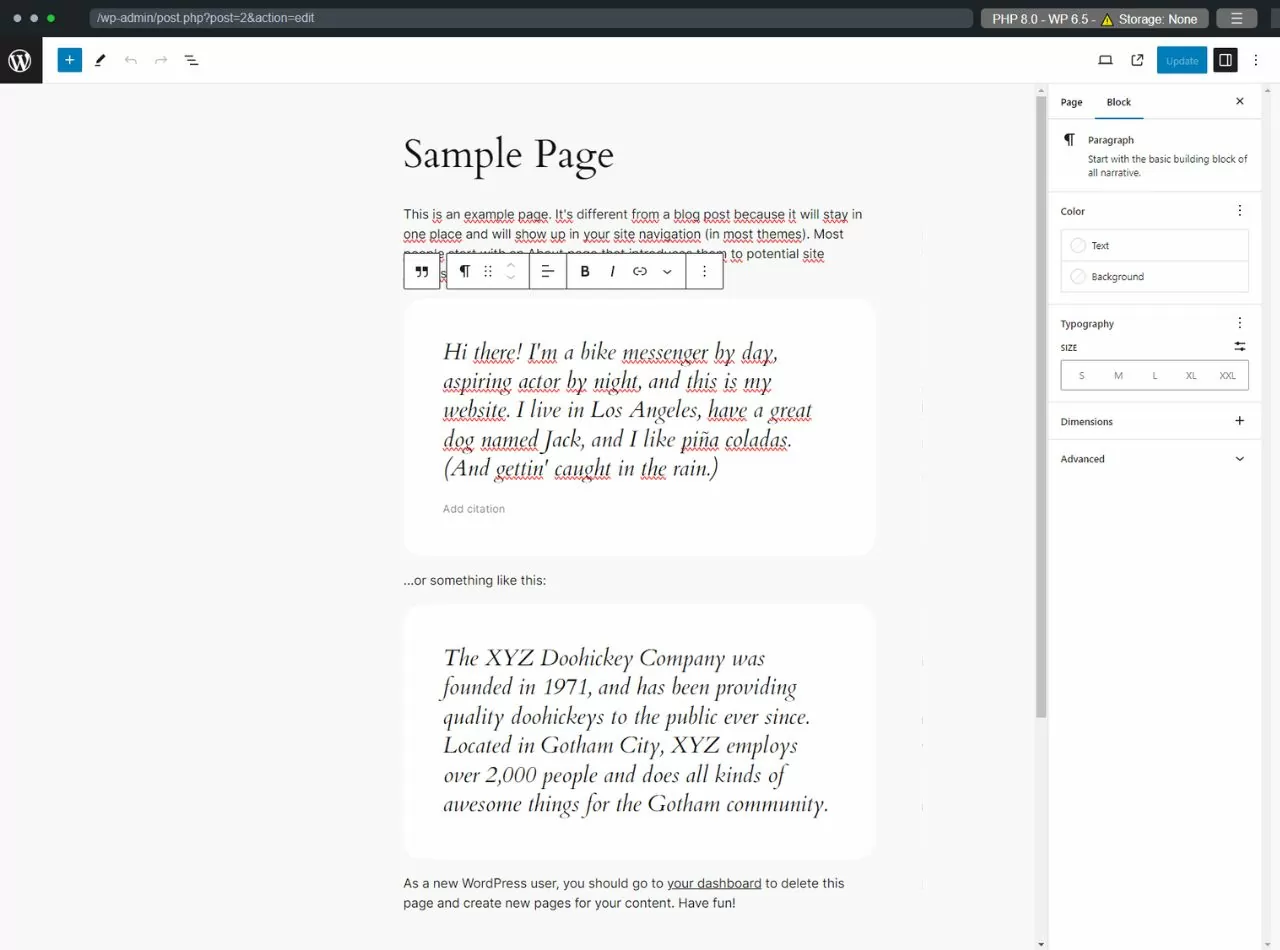Apply italic formatting to the paragraph
Viewport: 1280px width, 950px height.
coord(612,271)
